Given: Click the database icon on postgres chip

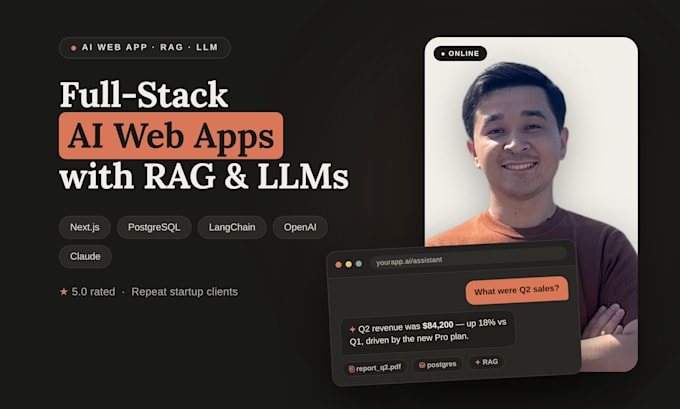Looking at the screenshot, I should (x=422, y=365).
